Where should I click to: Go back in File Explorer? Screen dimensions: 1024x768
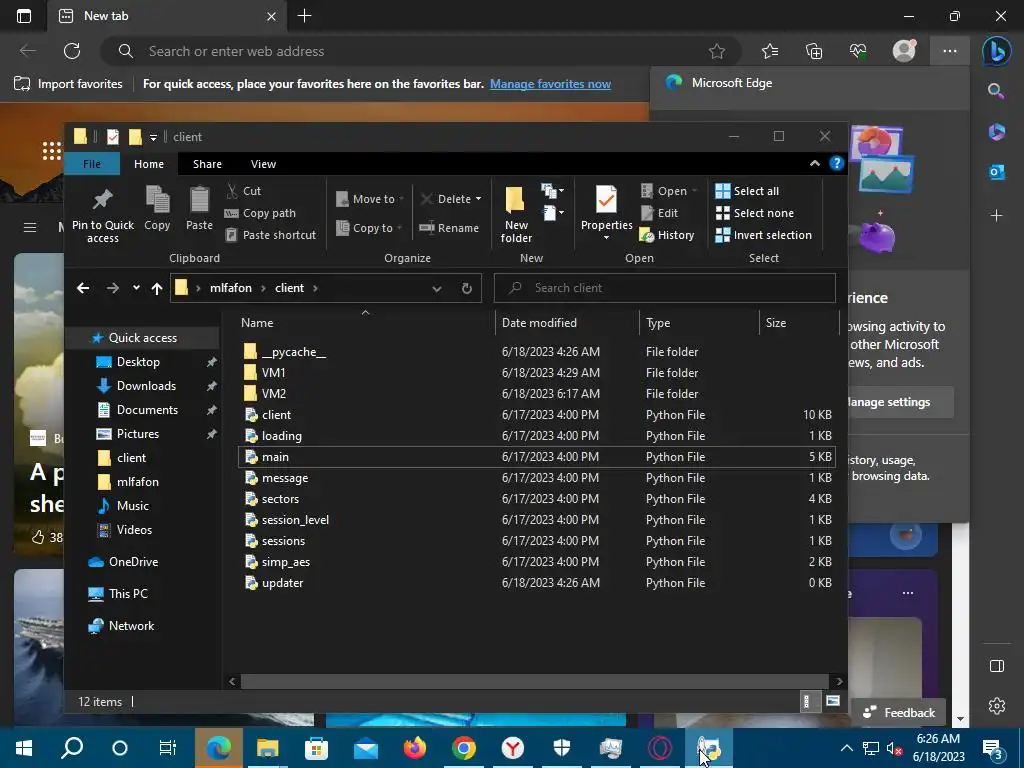tap(83, 288)
